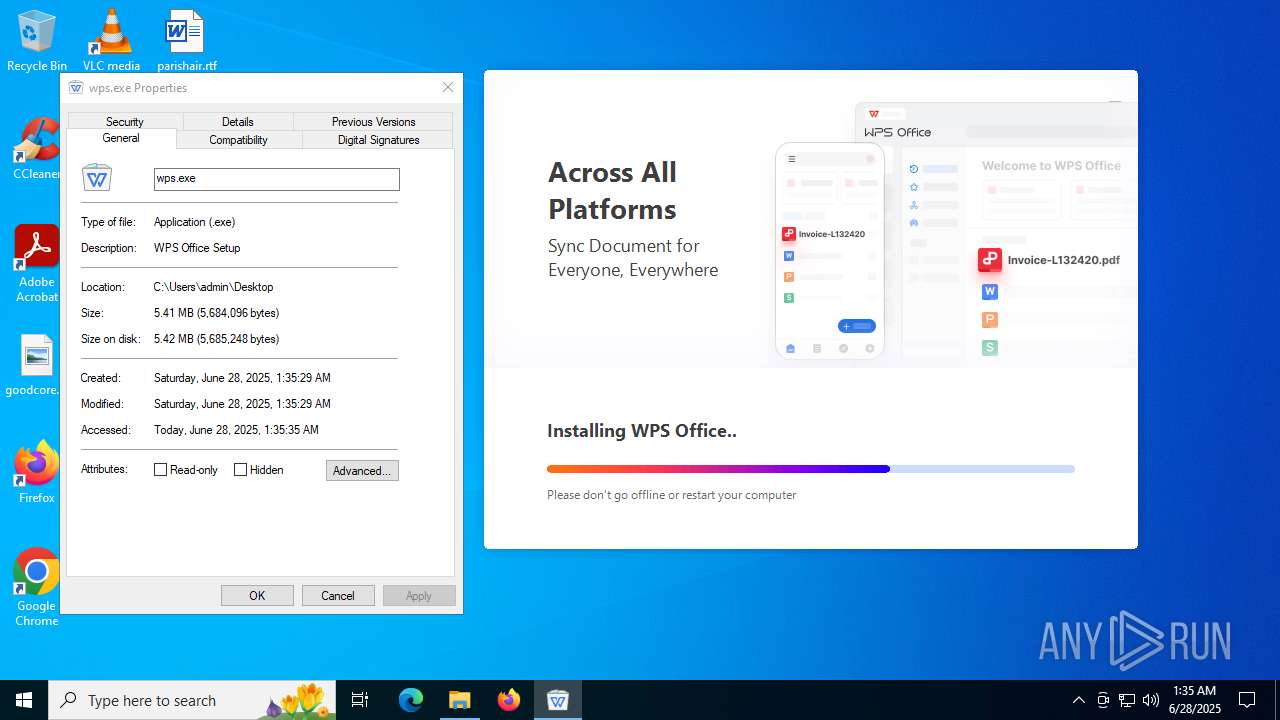
Task: Click the Size value 5.41 MB
Action: 216,313
